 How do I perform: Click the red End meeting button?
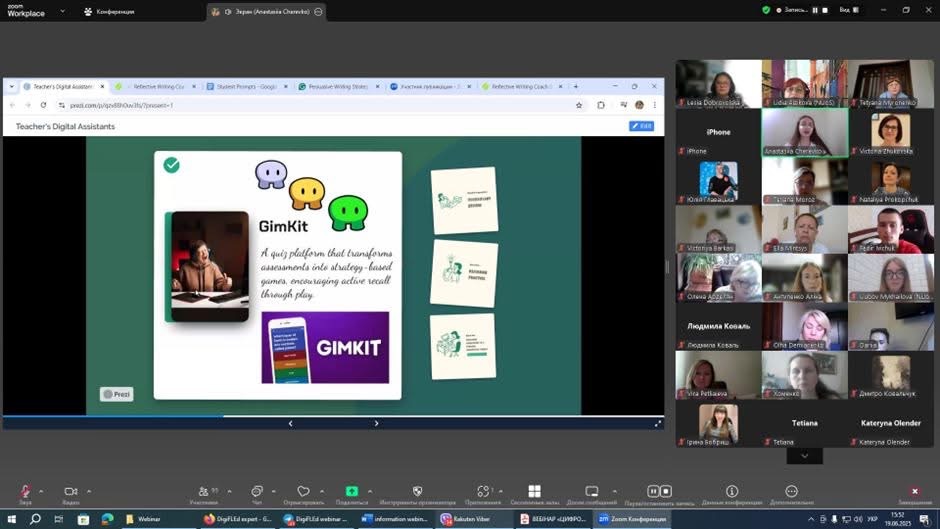point(915,491)
